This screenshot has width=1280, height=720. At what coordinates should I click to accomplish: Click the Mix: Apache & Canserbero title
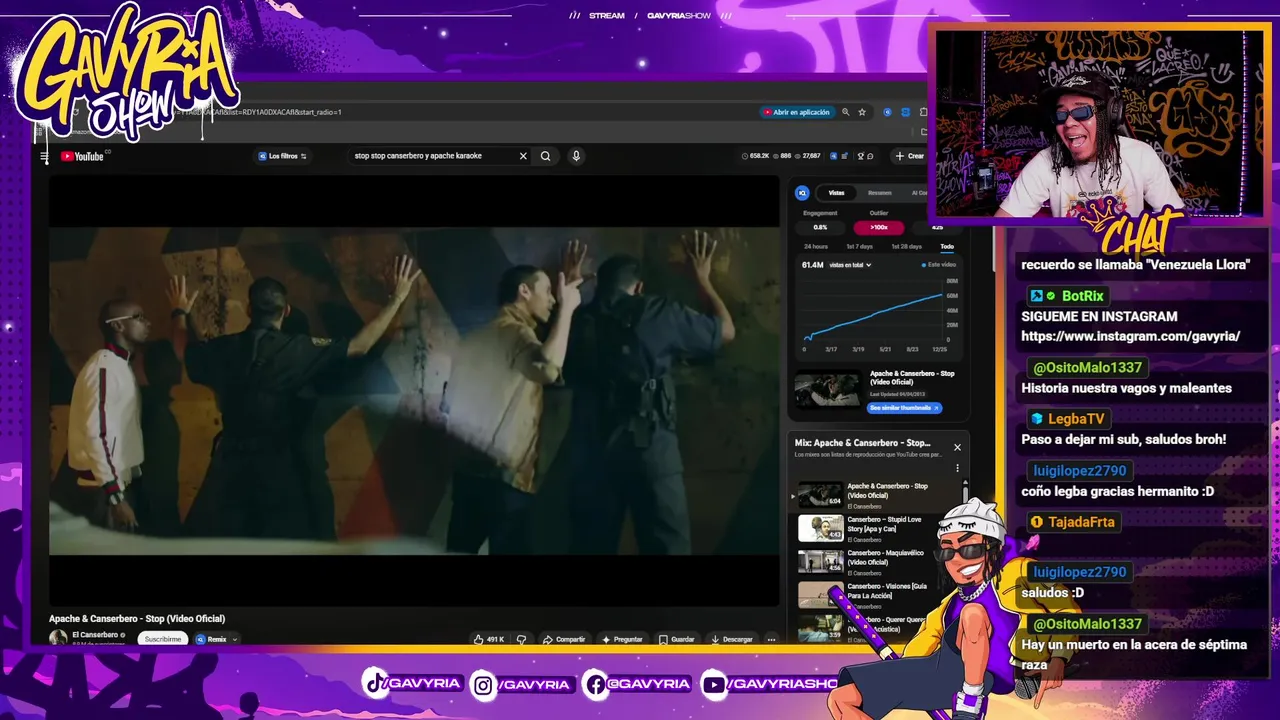point(862,443)
